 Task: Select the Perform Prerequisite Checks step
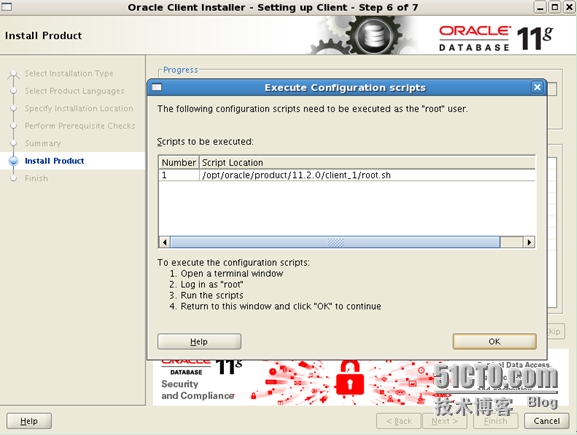[80, 126]
